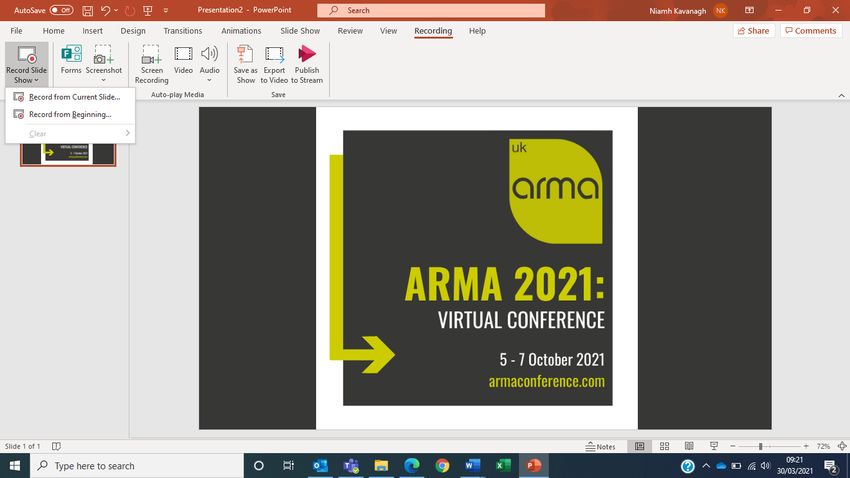This screenshot has height=478, width=850.
Task: Open Microsoft Edge from taskbar
Action: pos(411,466)
